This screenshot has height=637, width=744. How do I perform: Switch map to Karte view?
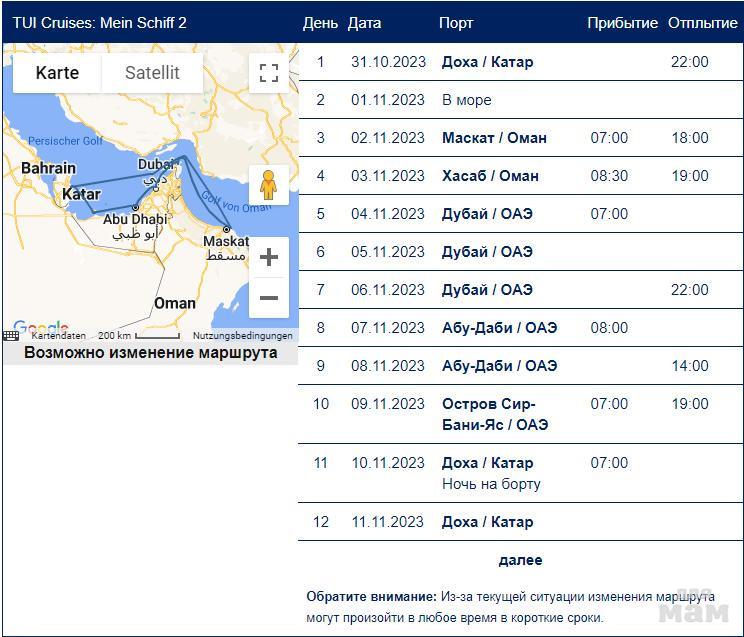click(57, 73)
